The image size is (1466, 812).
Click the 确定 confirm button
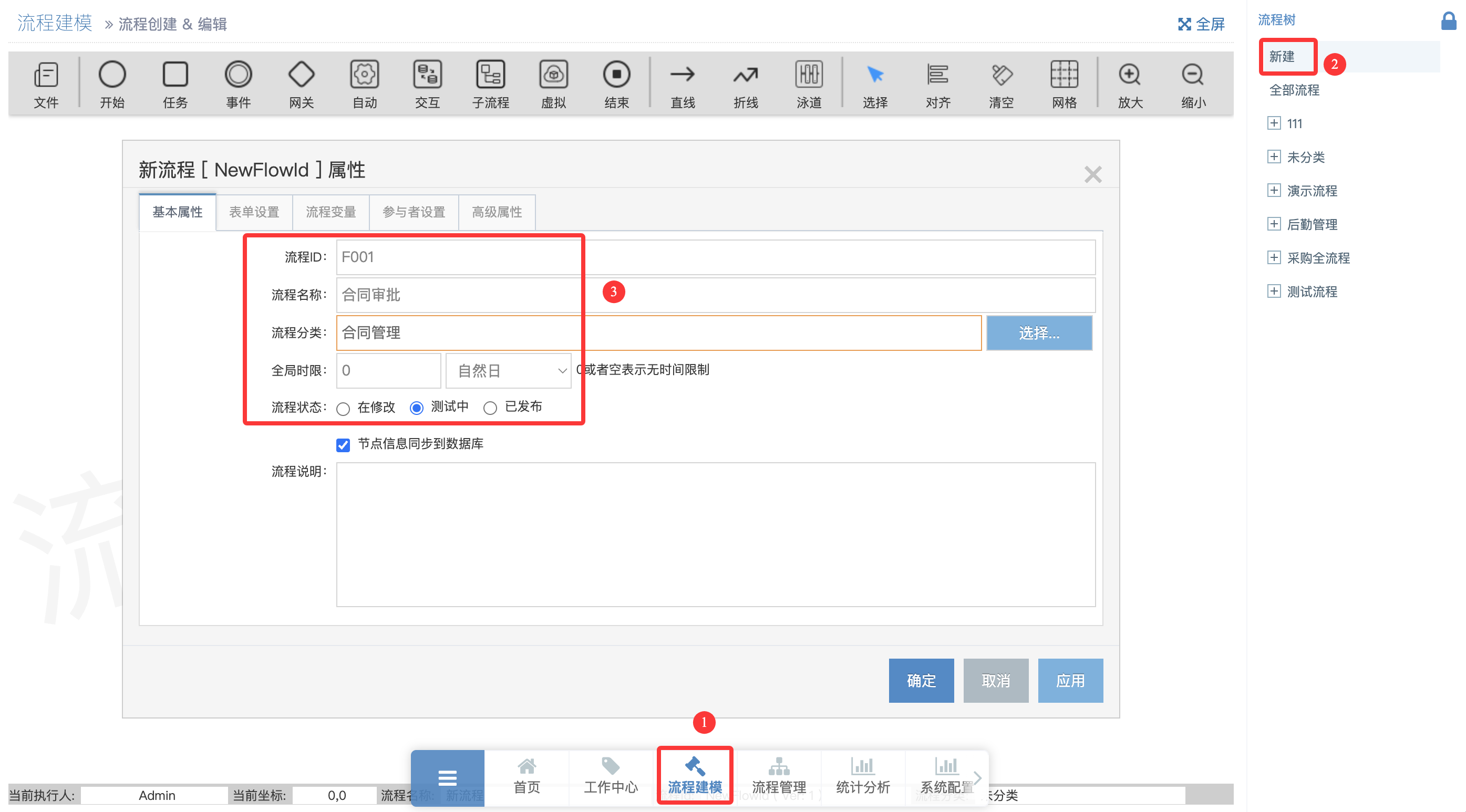tap(921, 680)
